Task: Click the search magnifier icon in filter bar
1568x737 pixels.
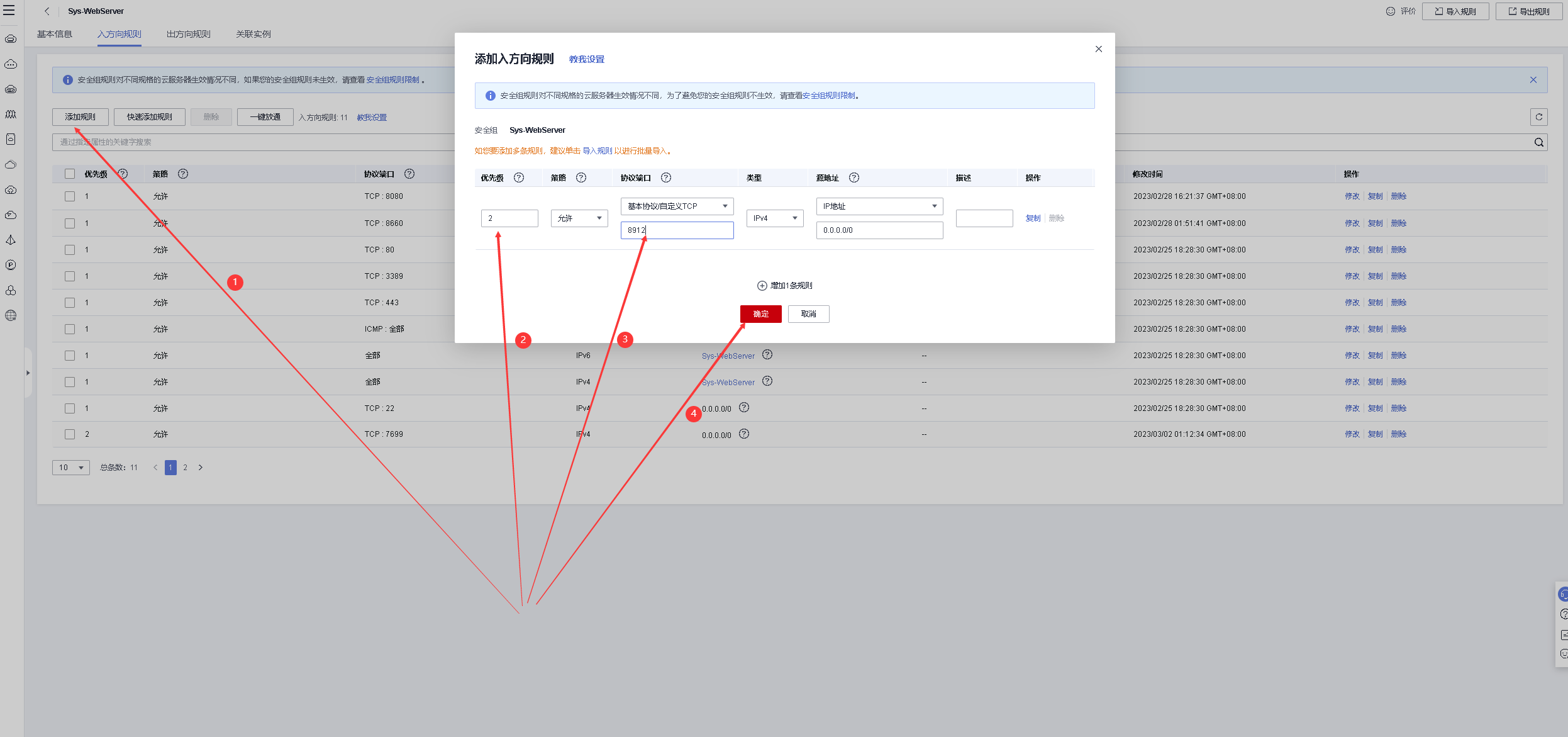Action: 1538,142
